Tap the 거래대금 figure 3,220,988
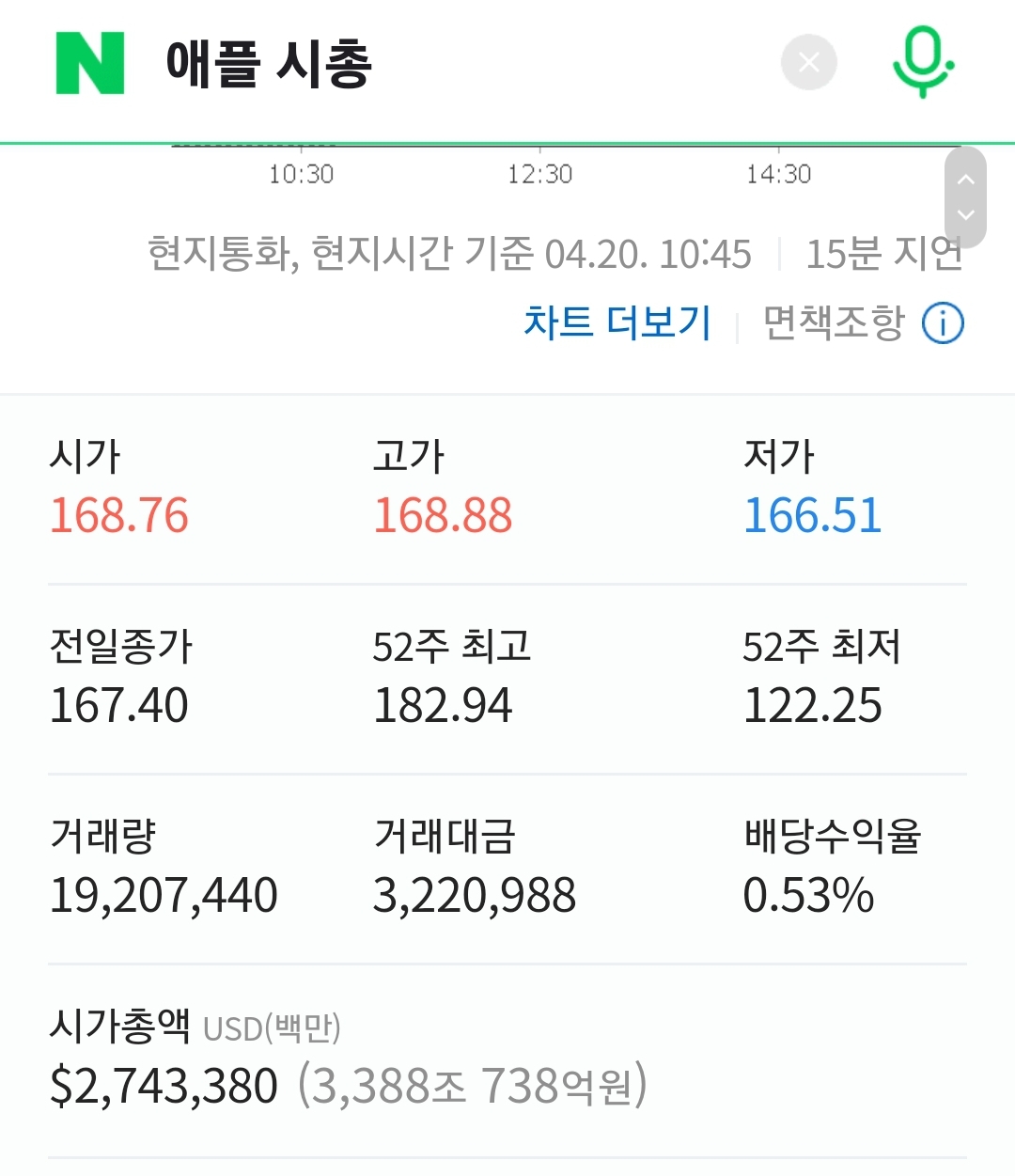The height and width of the screenshot is (1176, 1015). tap(475, 896)
